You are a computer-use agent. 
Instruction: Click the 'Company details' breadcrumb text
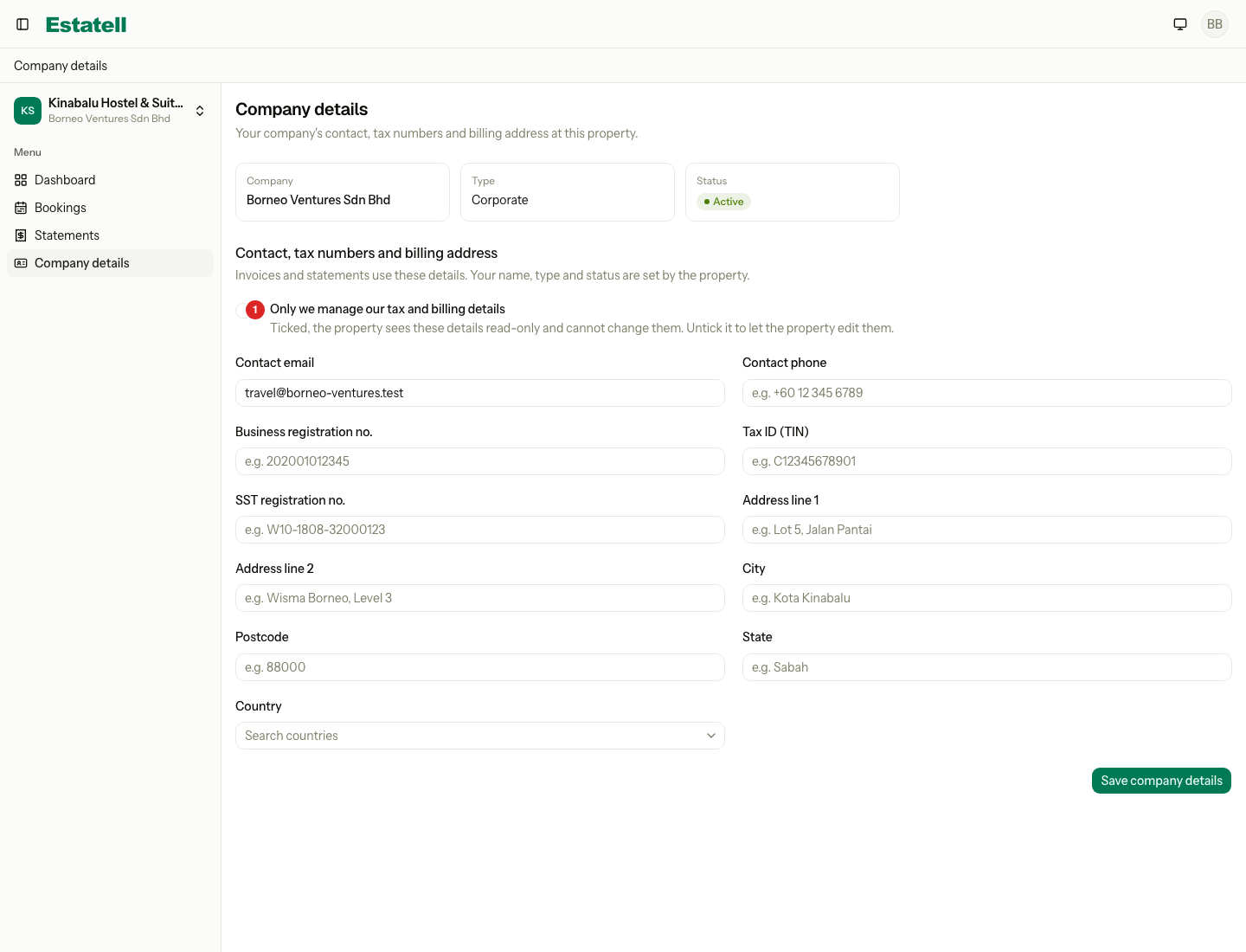61,66
